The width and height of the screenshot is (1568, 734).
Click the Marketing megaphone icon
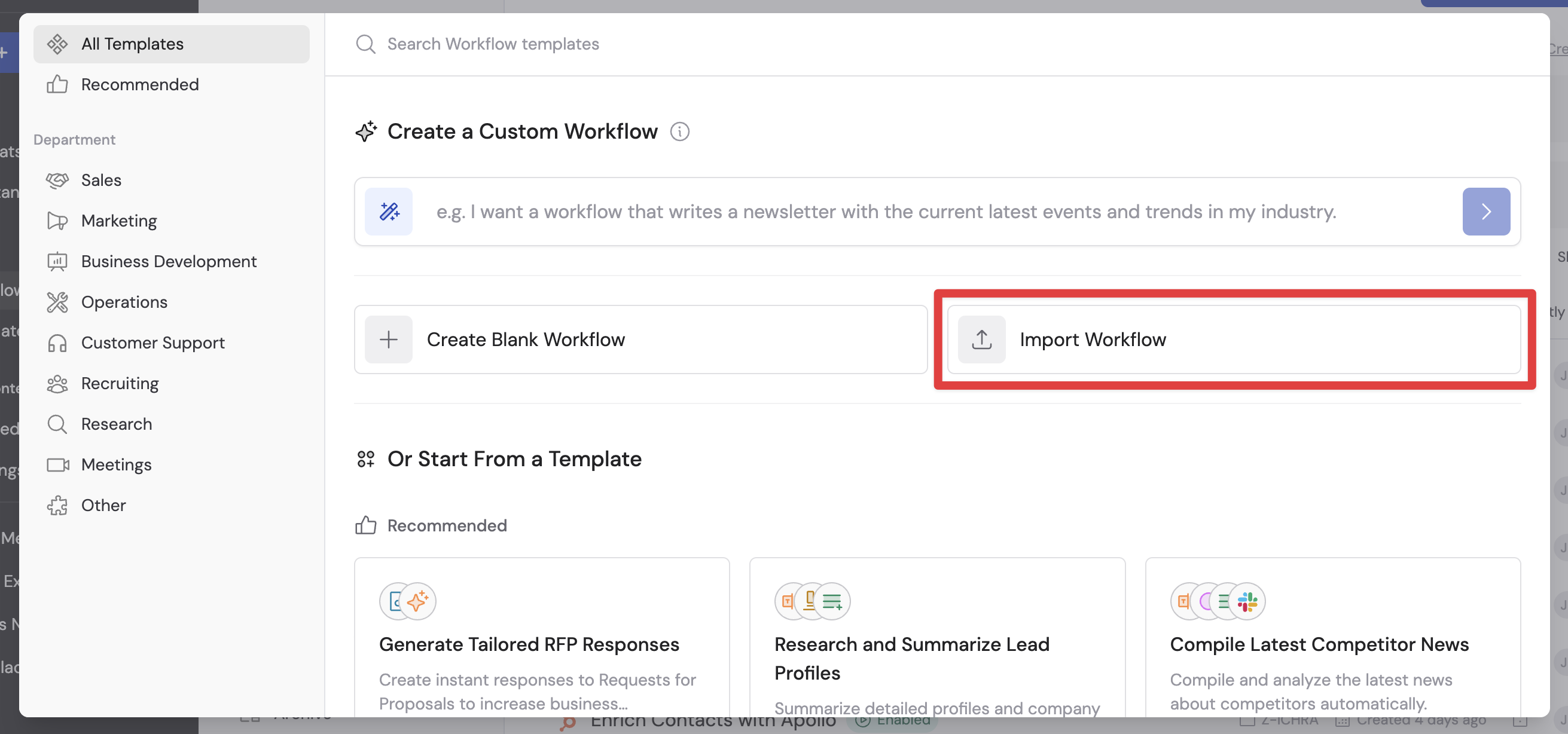pyautogui.click(x=57, y=221)
